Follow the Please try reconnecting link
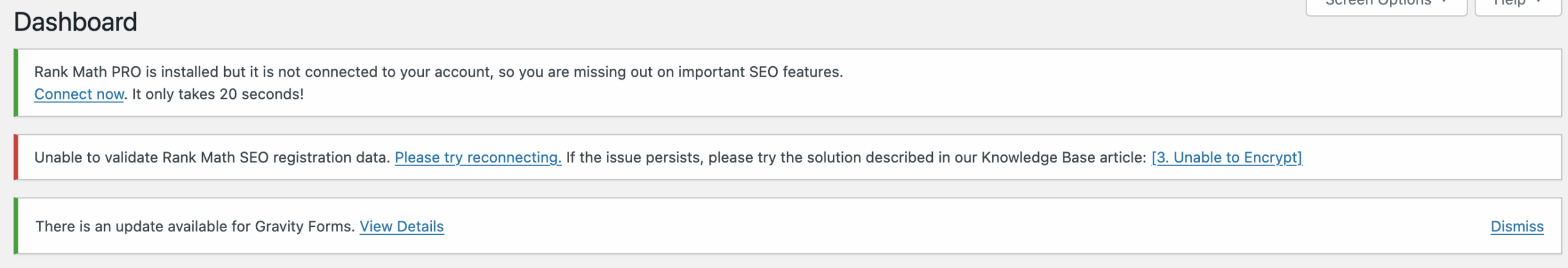 coord(478,158)
